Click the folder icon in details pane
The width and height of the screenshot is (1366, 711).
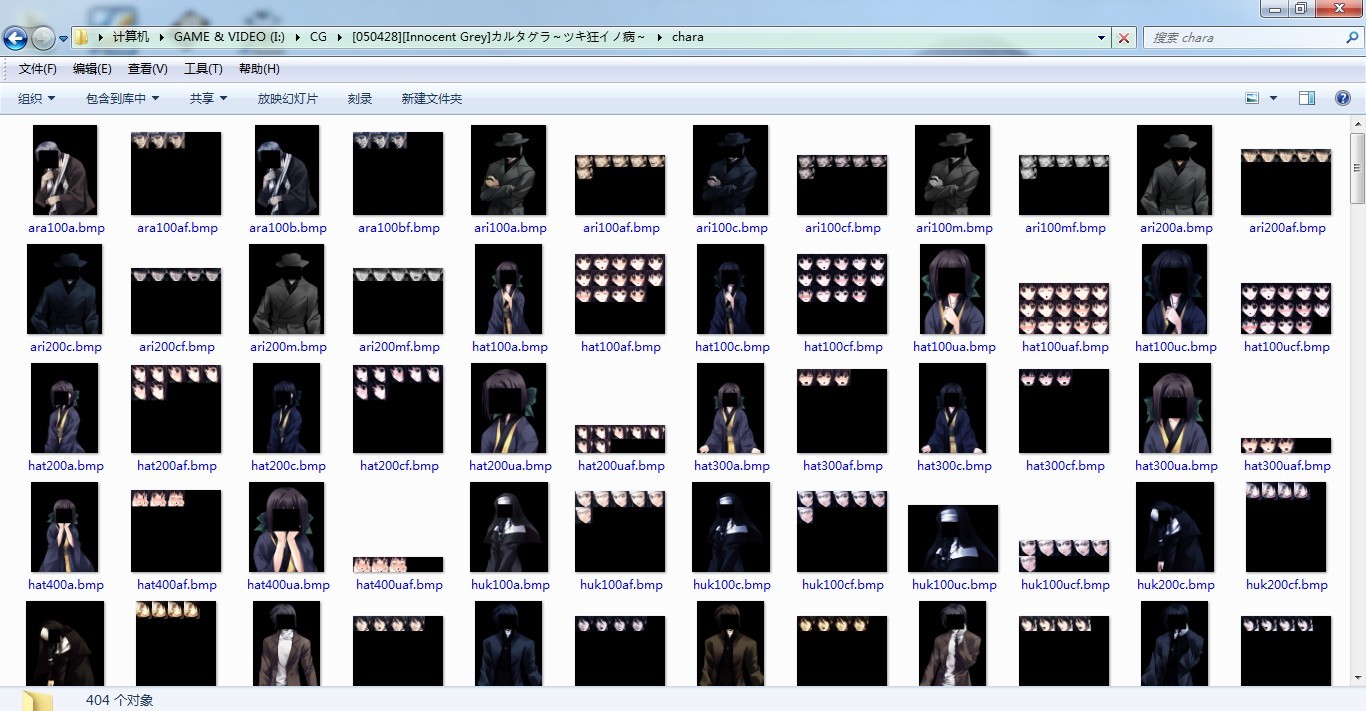pos(38,699)
